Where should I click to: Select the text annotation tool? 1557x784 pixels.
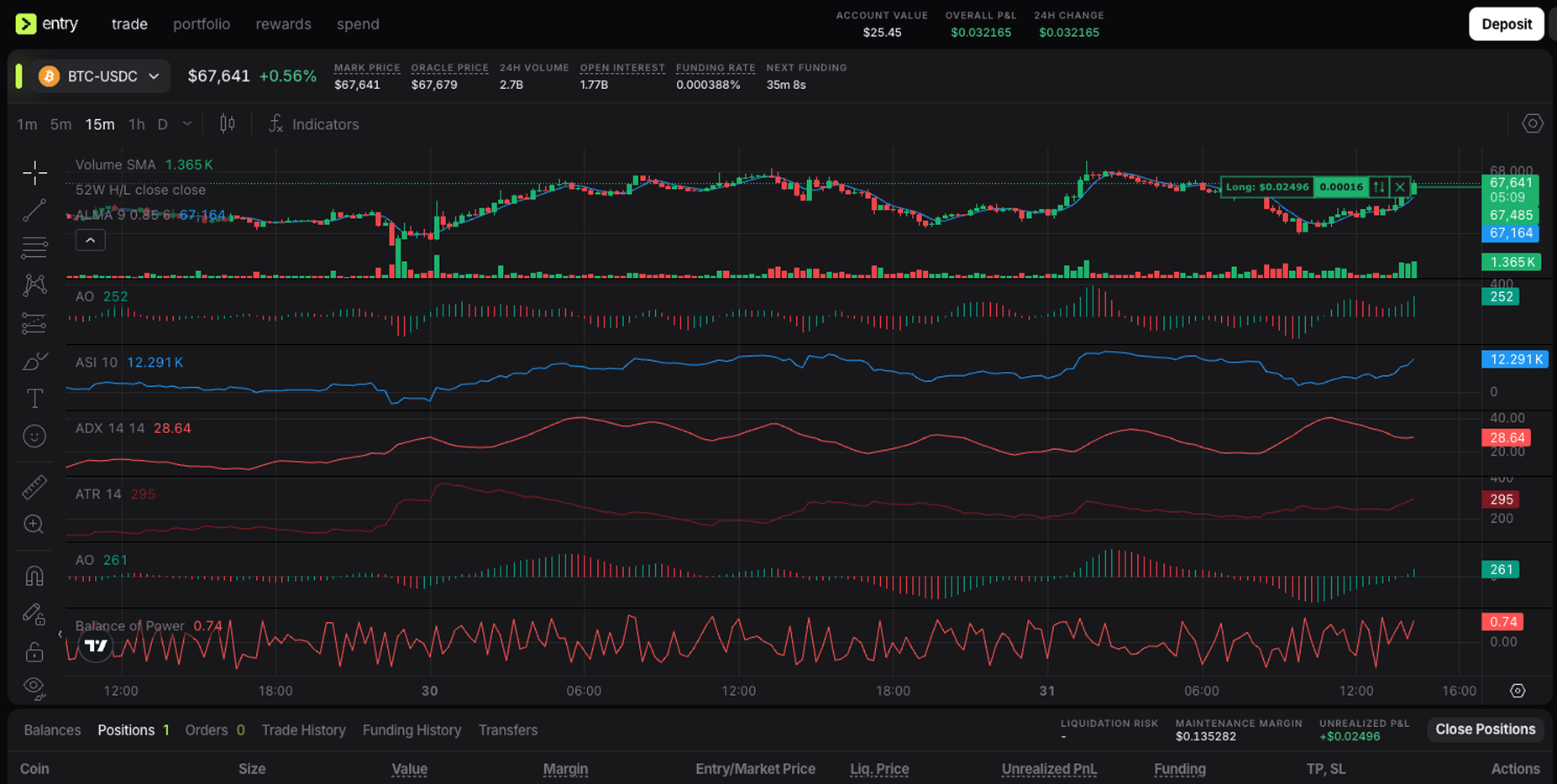pyautogui.click(x=34, y=399)
